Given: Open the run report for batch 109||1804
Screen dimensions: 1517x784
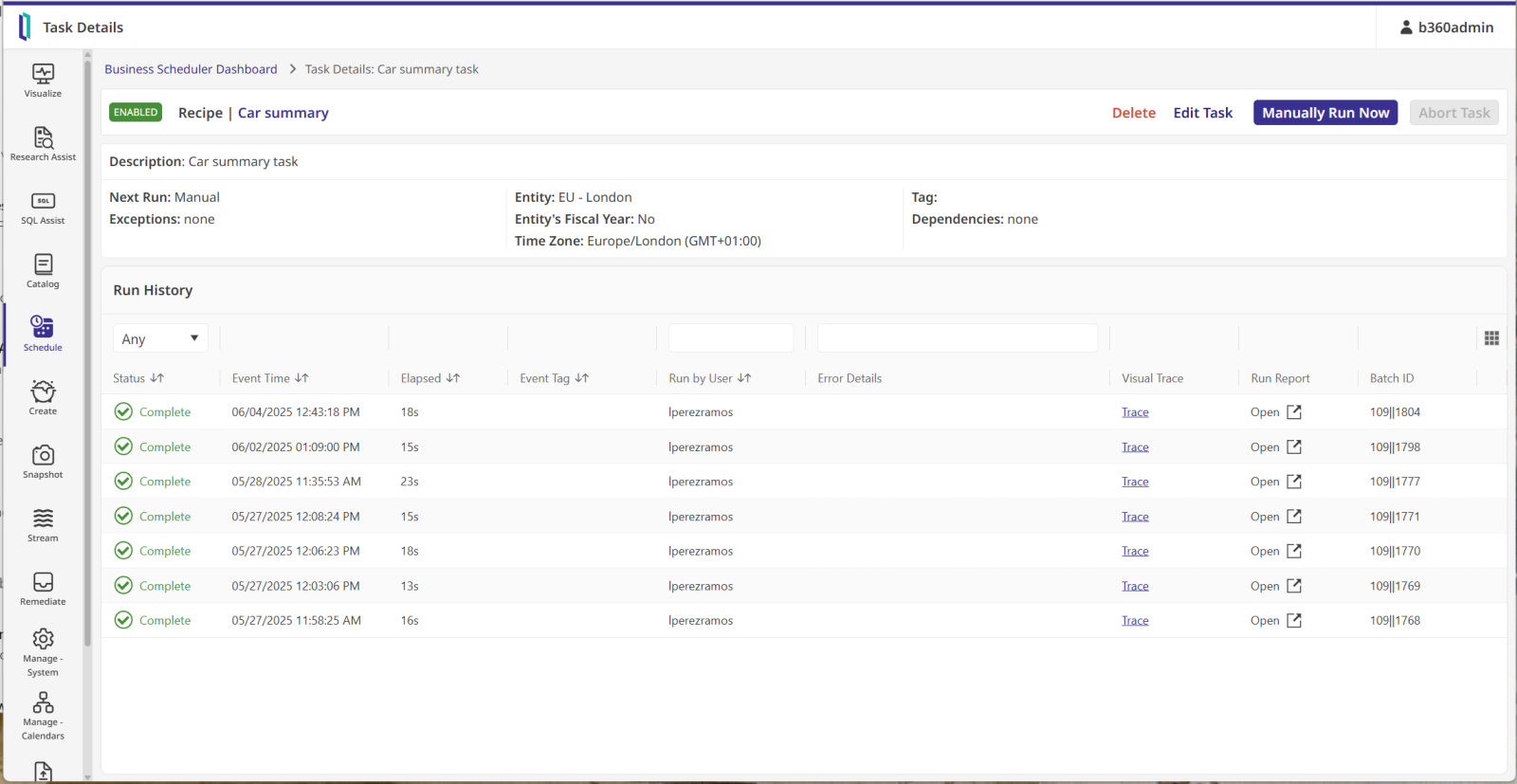Looking at the screenshot, I should [x=1276, y=412].
